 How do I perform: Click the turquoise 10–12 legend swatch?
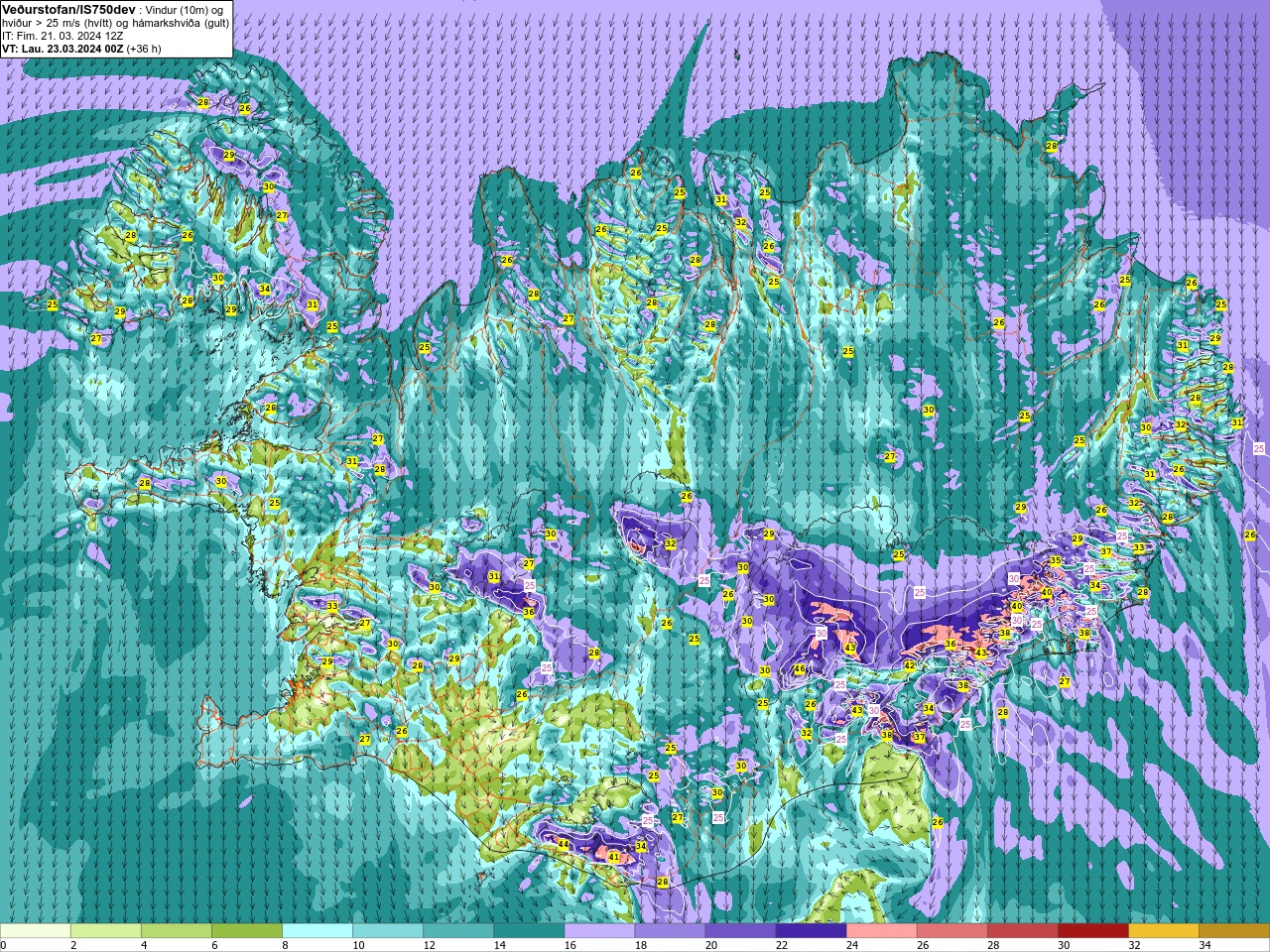point(388,931)
